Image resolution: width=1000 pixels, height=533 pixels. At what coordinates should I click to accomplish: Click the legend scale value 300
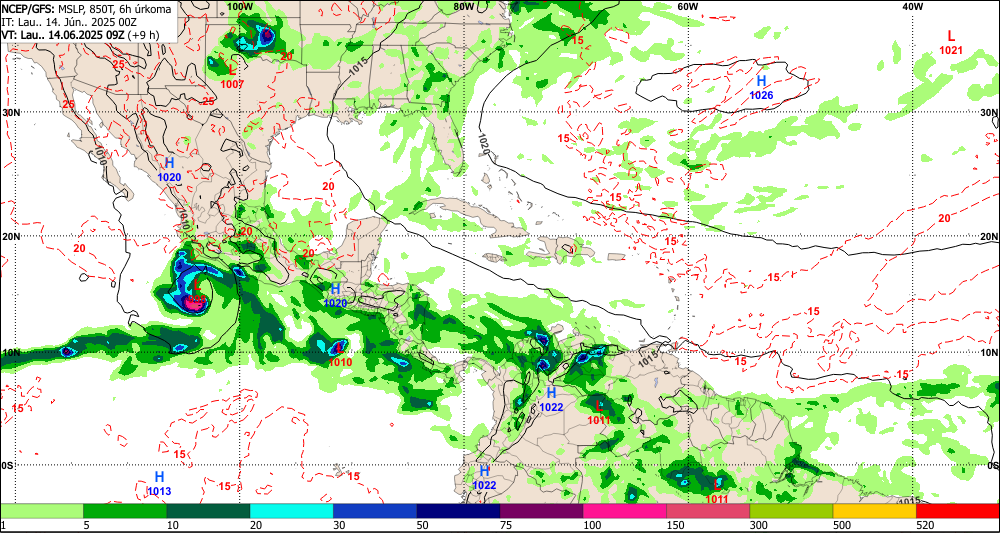[757, 525]
